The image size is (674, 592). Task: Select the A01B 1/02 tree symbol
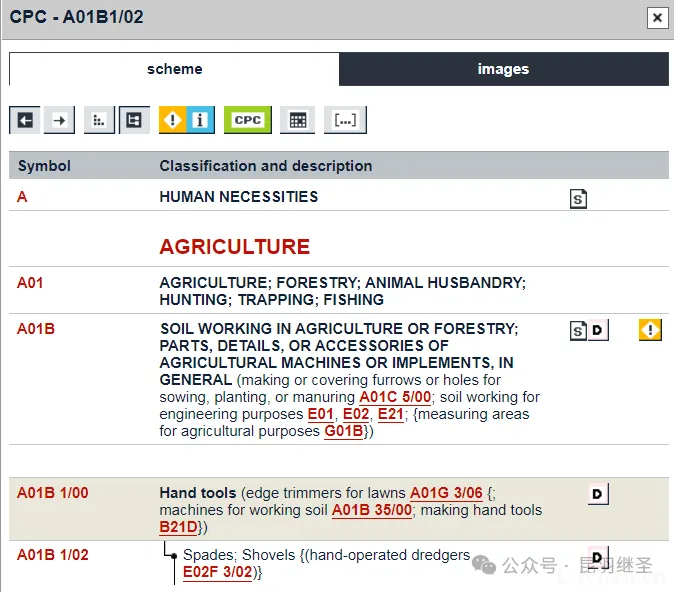point(53,555)
